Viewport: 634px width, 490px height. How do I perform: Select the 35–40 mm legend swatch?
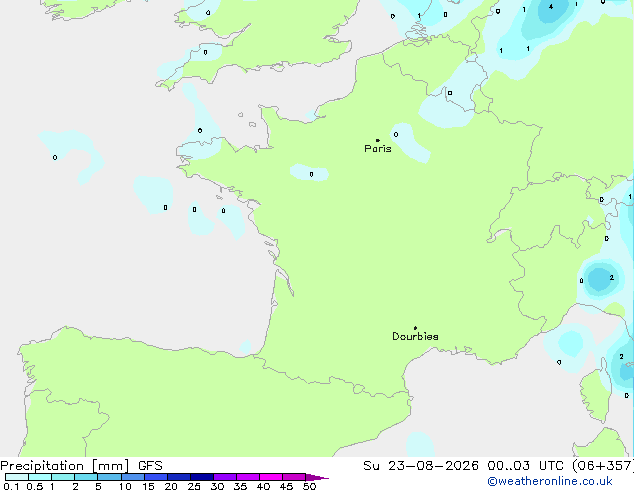(247, 477)
